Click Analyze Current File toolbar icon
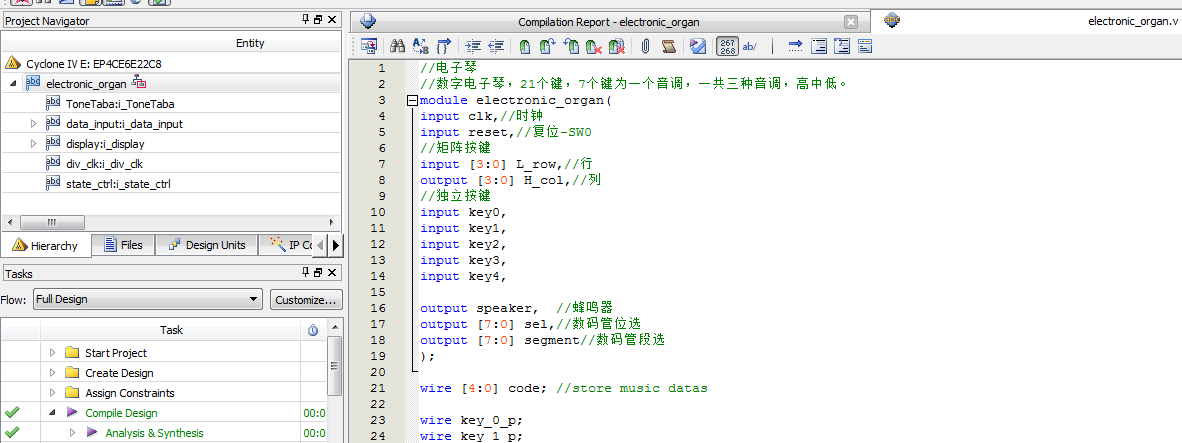1182x443 pixels. [x=698, y=46]
